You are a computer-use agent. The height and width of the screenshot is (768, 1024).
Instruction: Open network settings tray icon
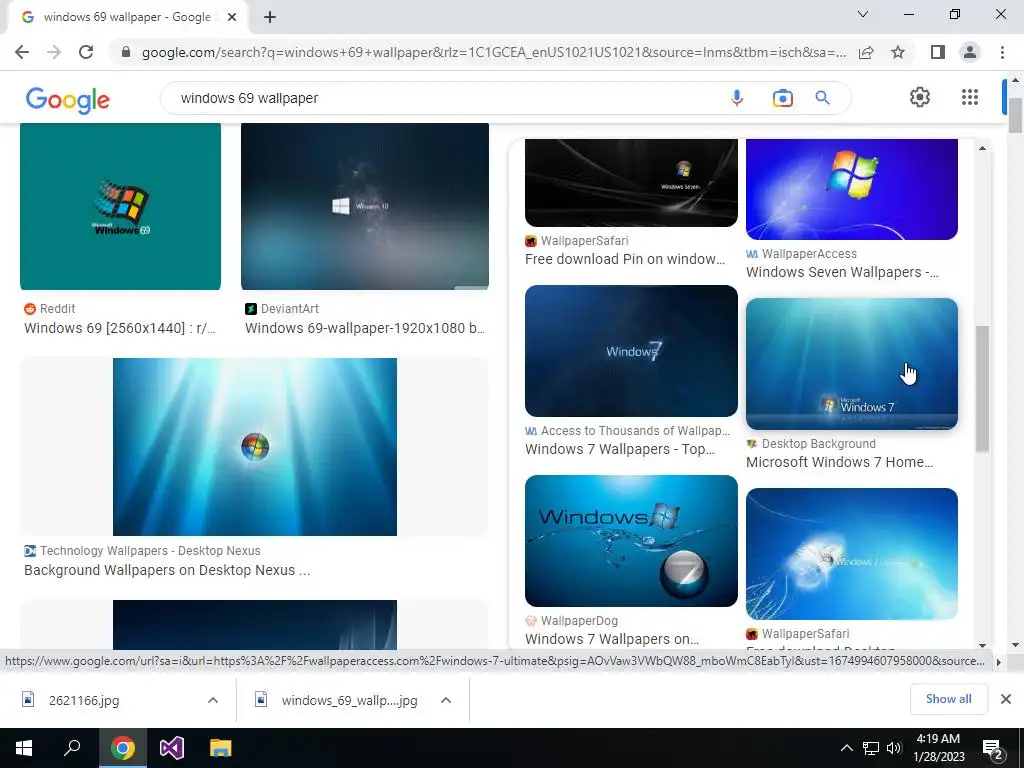(x=871, y=748)
